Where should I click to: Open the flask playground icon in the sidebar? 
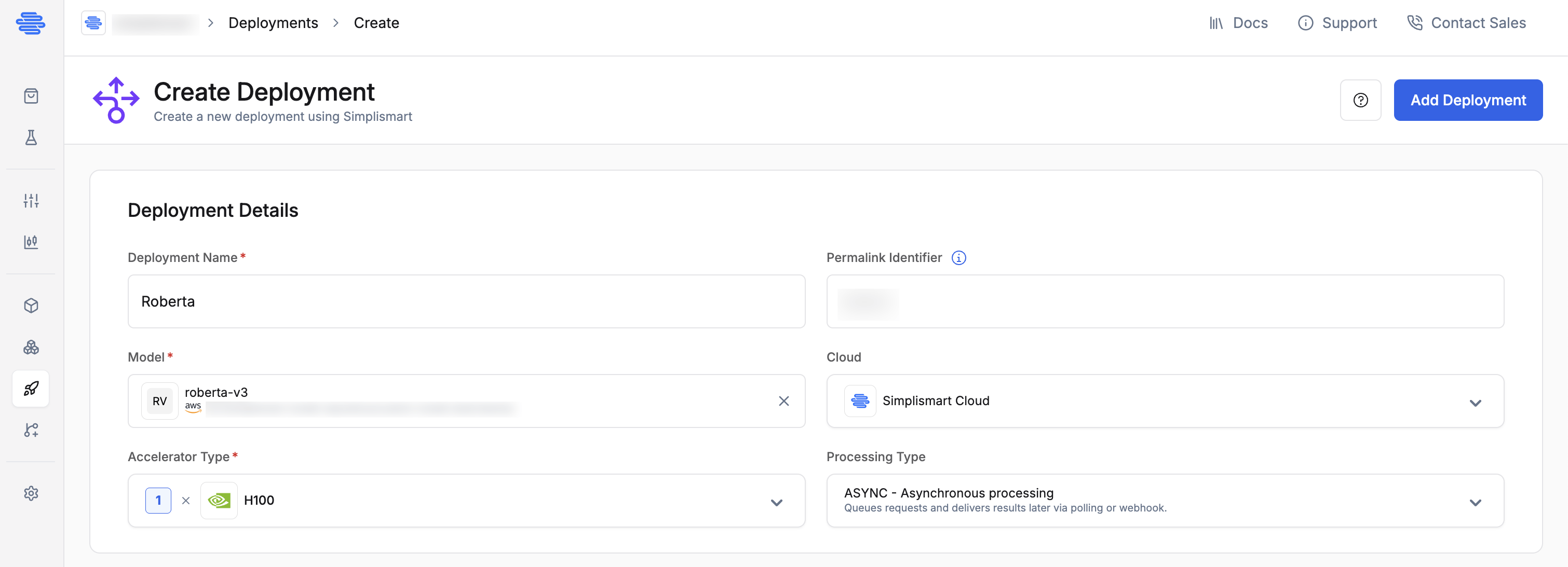pyautogui.click(x=31, y=137)
